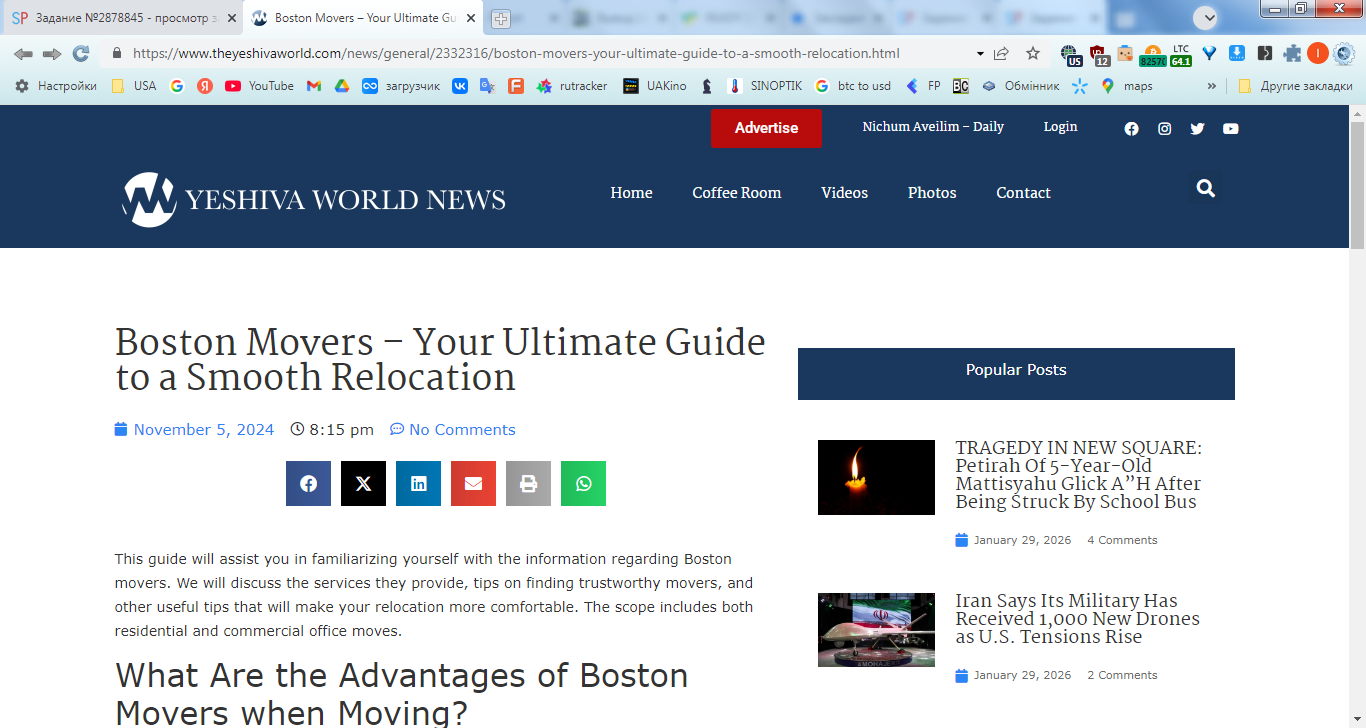This screenshot has width=1366, height=728.
Task: Go to Home in site menu
Action: click(631, 193)
